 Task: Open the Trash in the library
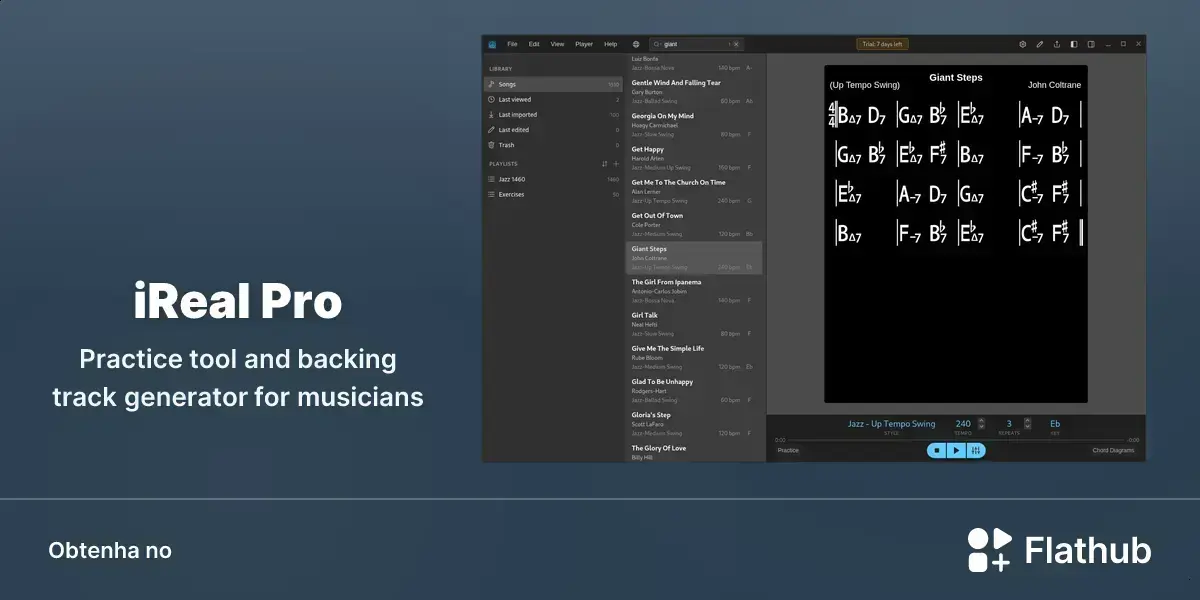553,145
